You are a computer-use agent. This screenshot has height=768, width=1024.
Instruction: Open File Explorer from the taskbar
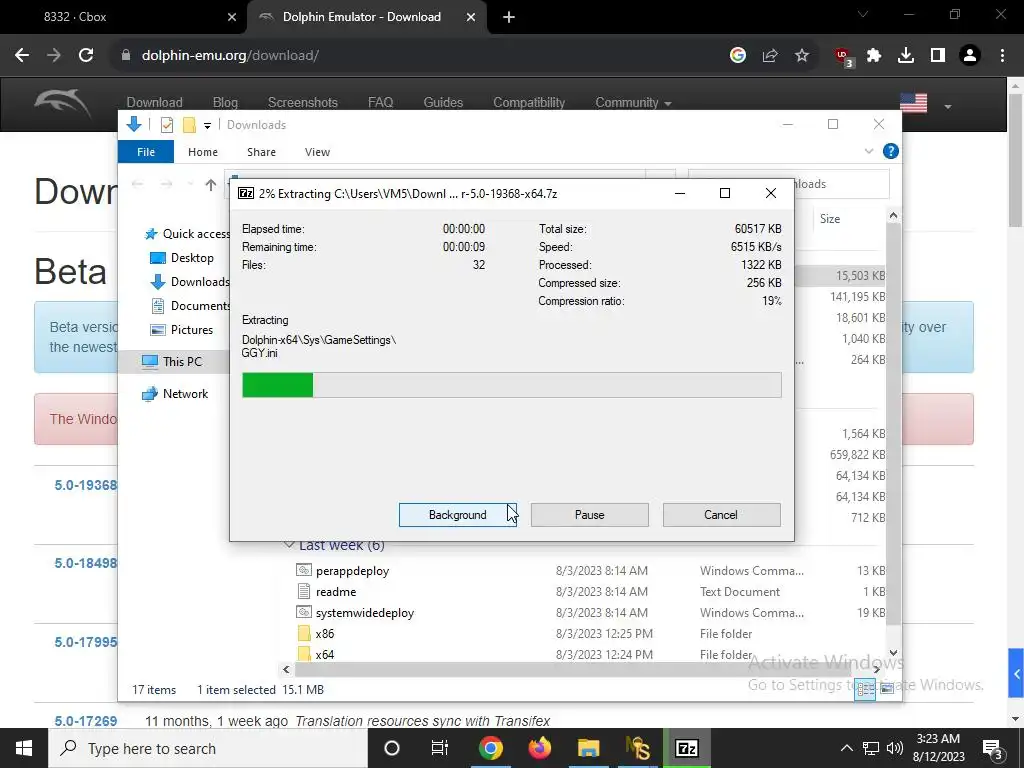(588, 748)
